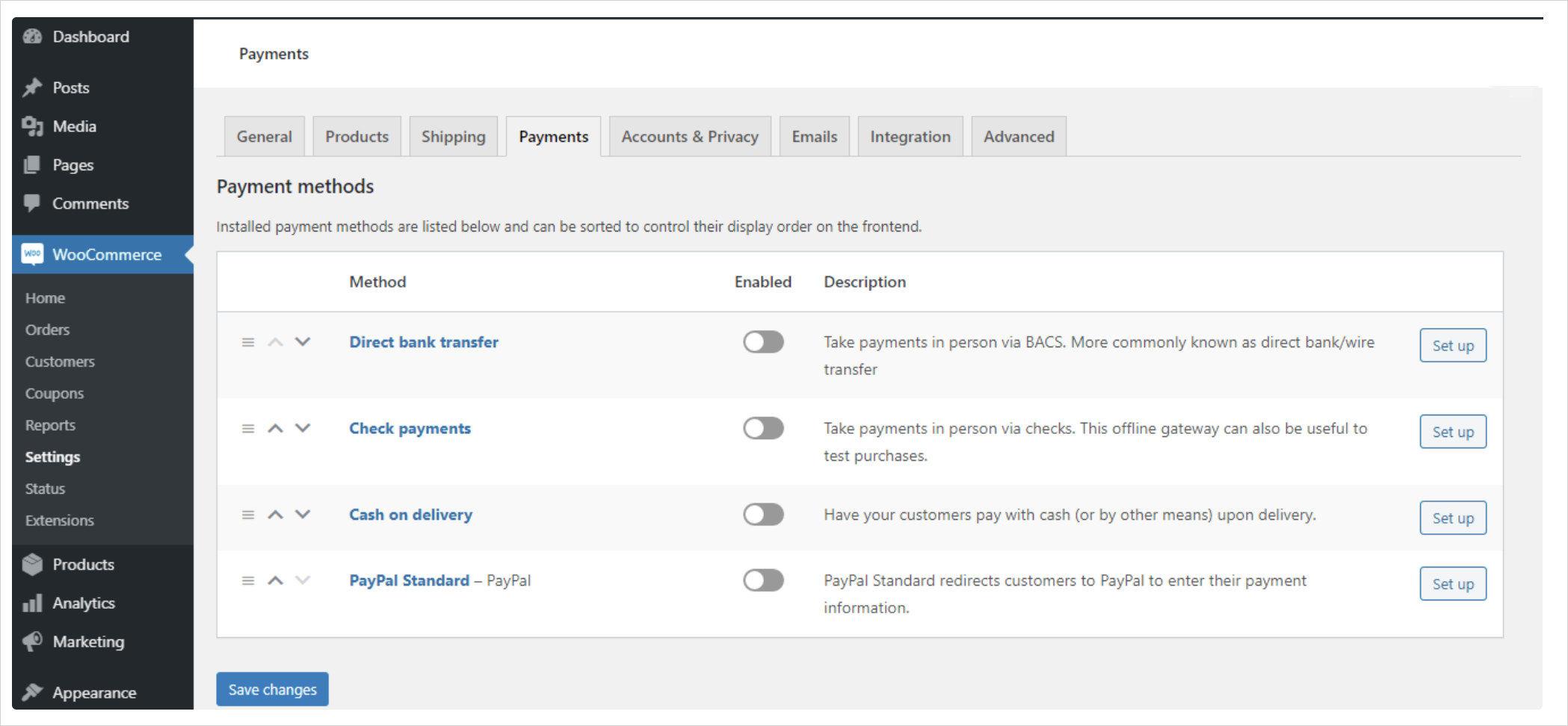
Task: Click the Comments bubble icon
Action: [x=32, y=203]
